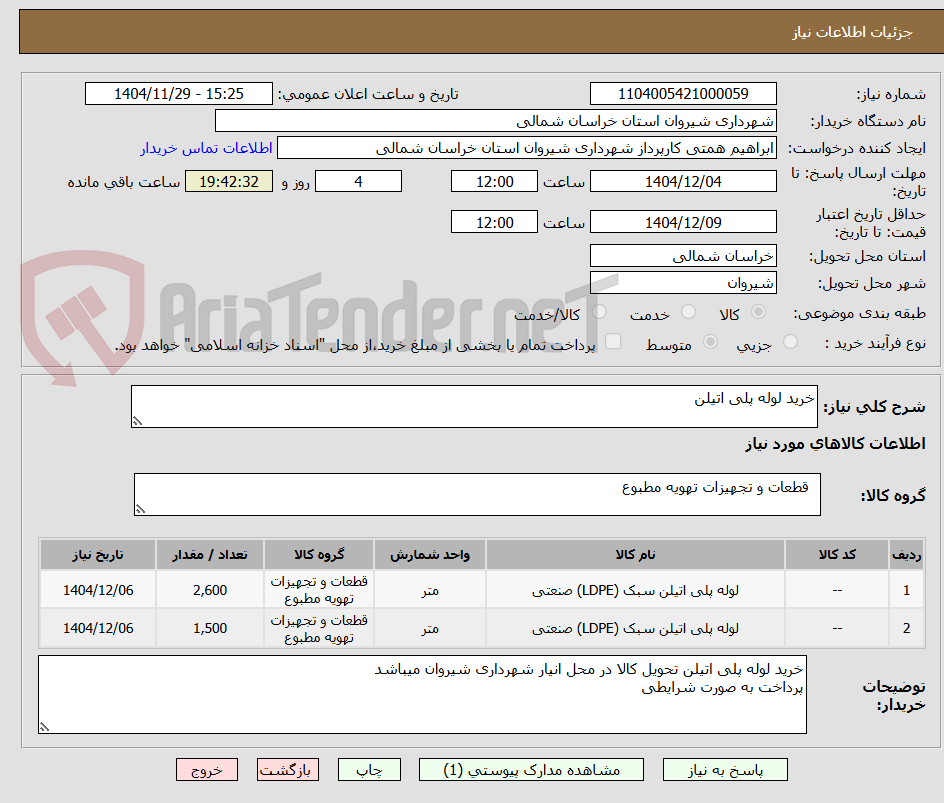Click the گروه کالا table column header

[x=319, y=554]
